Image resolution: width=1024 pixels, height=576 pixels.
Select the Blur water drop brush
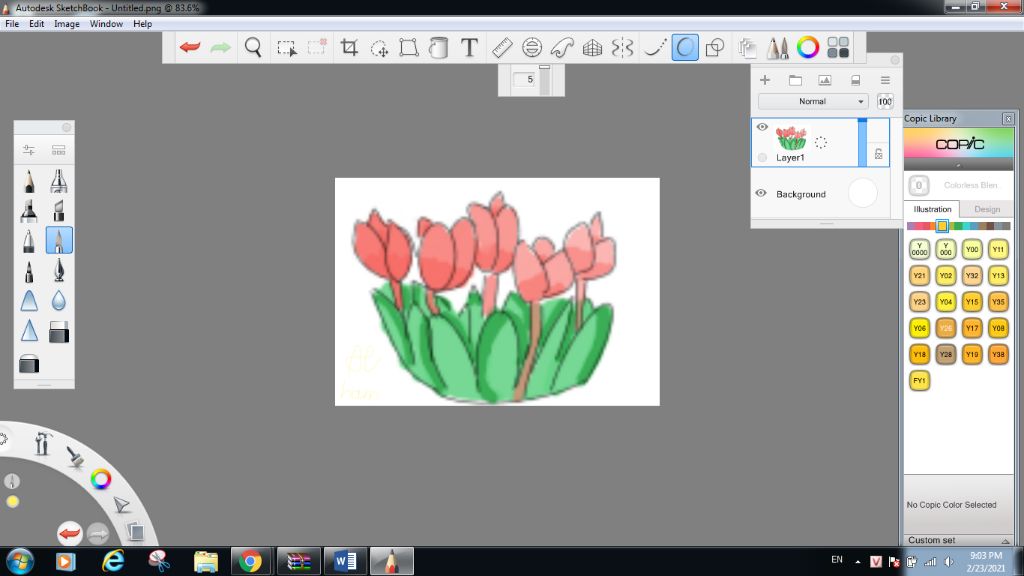pyautogui.click(x=59, y=300)
